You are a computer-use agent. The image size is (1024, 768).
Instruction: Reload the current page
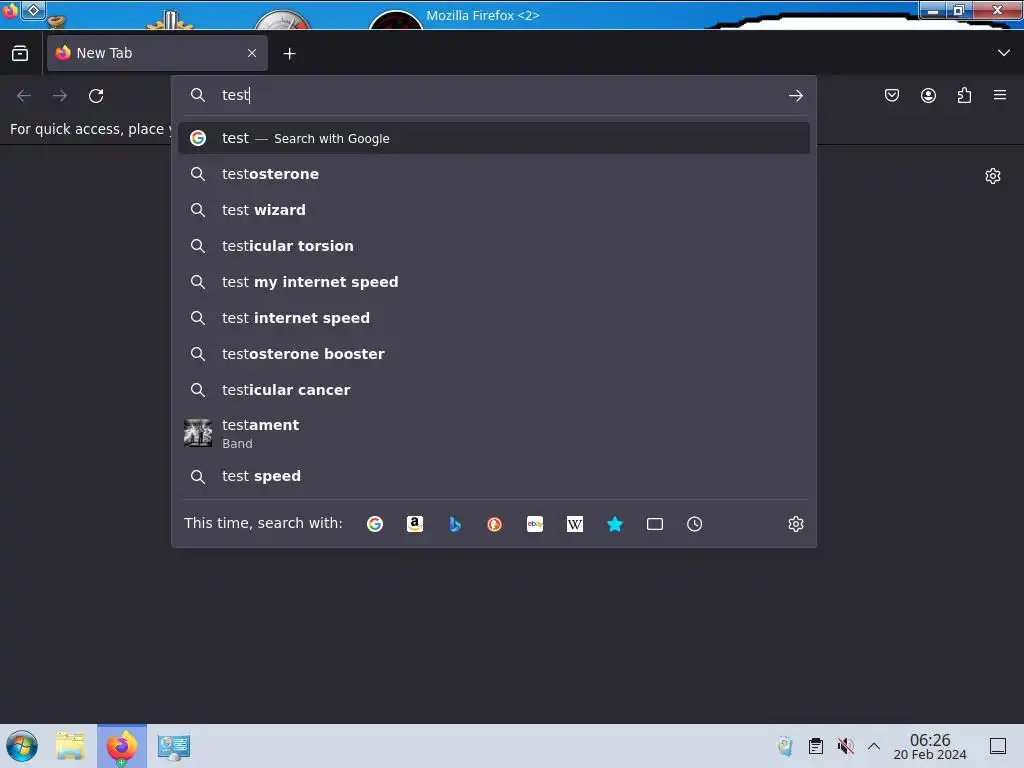[96, 96]
